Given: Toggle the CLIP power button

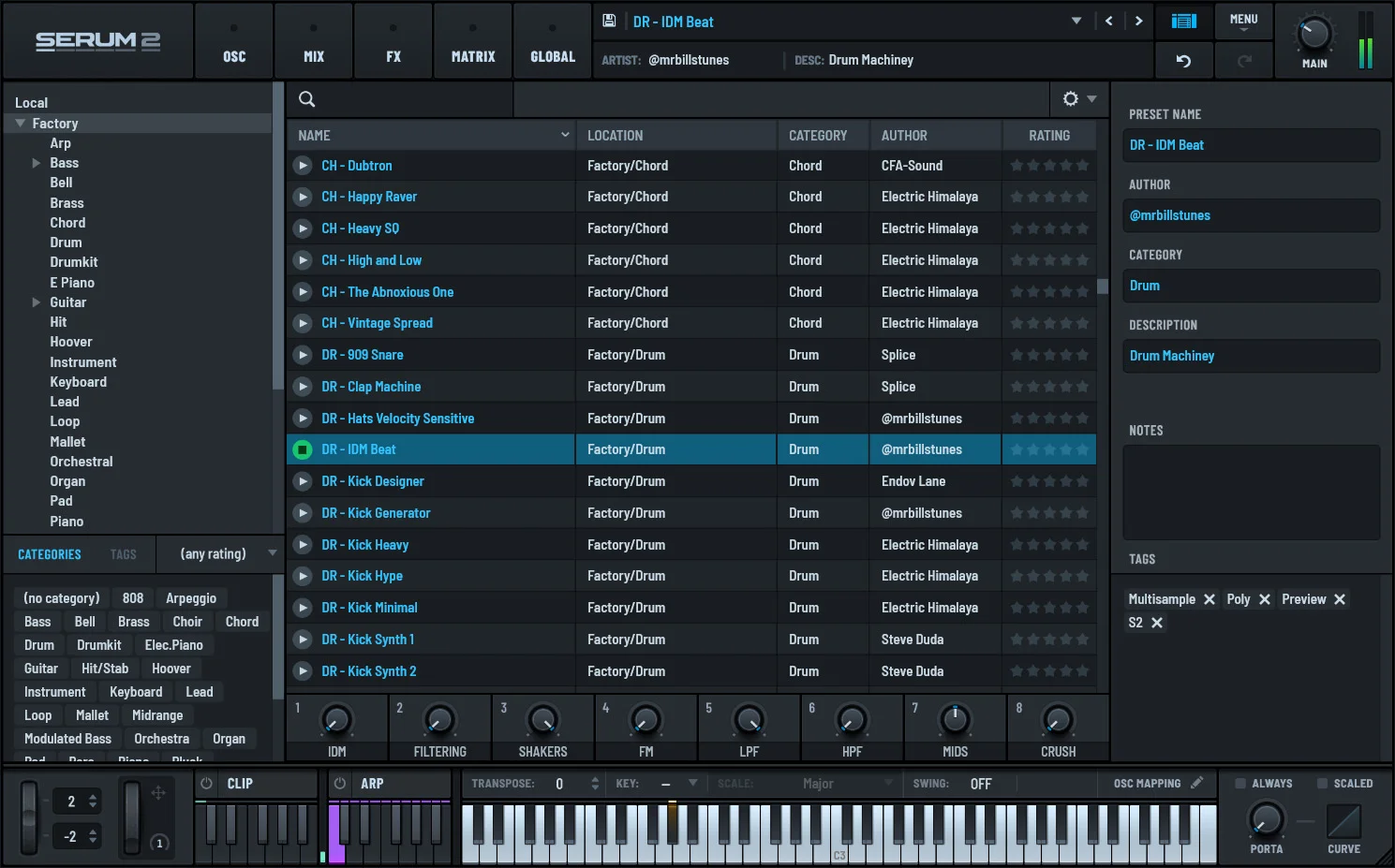Looking at the screenshot, I should (207, 784).
